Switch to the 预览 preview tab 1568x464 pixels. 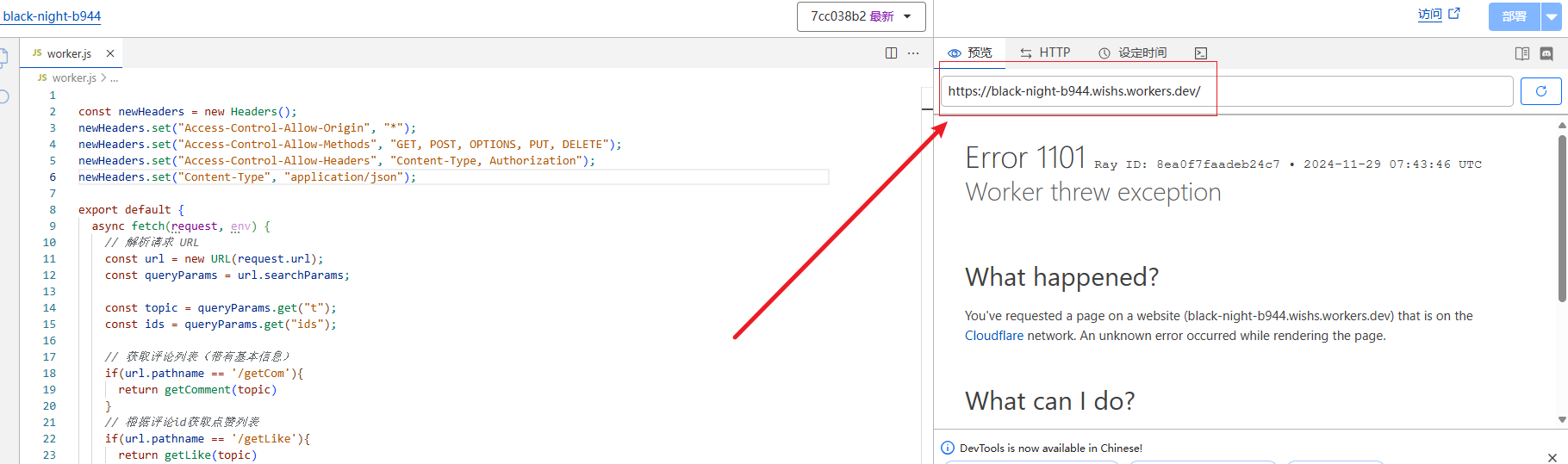(x=971, y=53)
